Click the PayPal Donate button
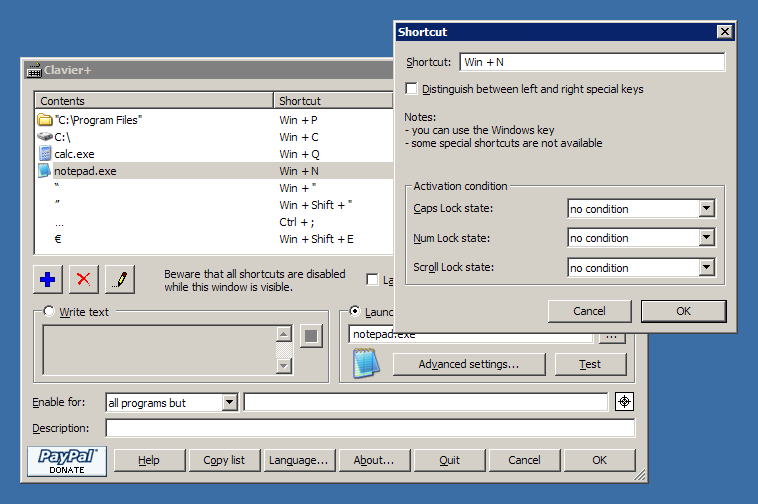 click(x=68, y=460)
